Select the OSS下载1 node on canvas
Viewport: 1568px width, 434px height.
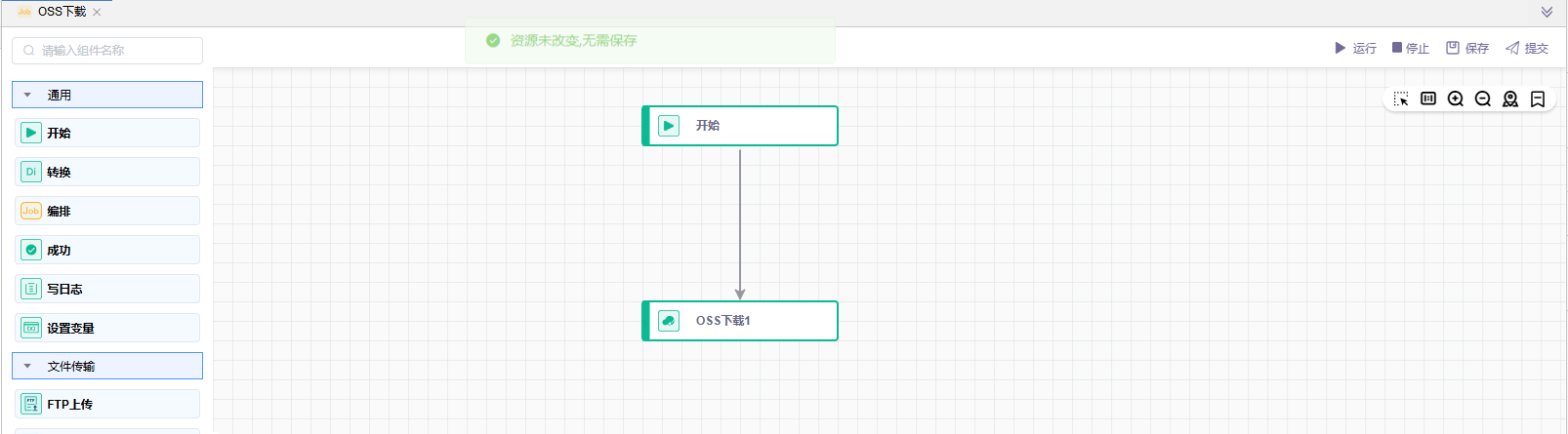pos(740,321)
